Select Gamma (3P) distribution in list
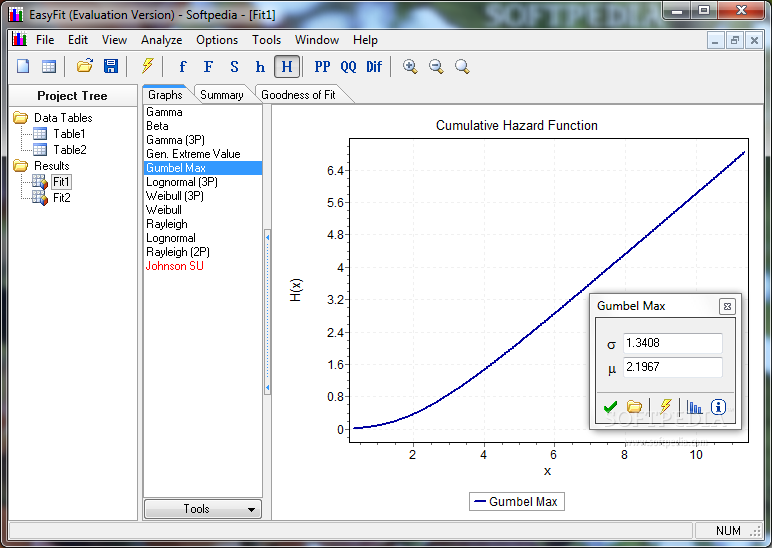Screen dimensions: 772x548 point(202,140)
